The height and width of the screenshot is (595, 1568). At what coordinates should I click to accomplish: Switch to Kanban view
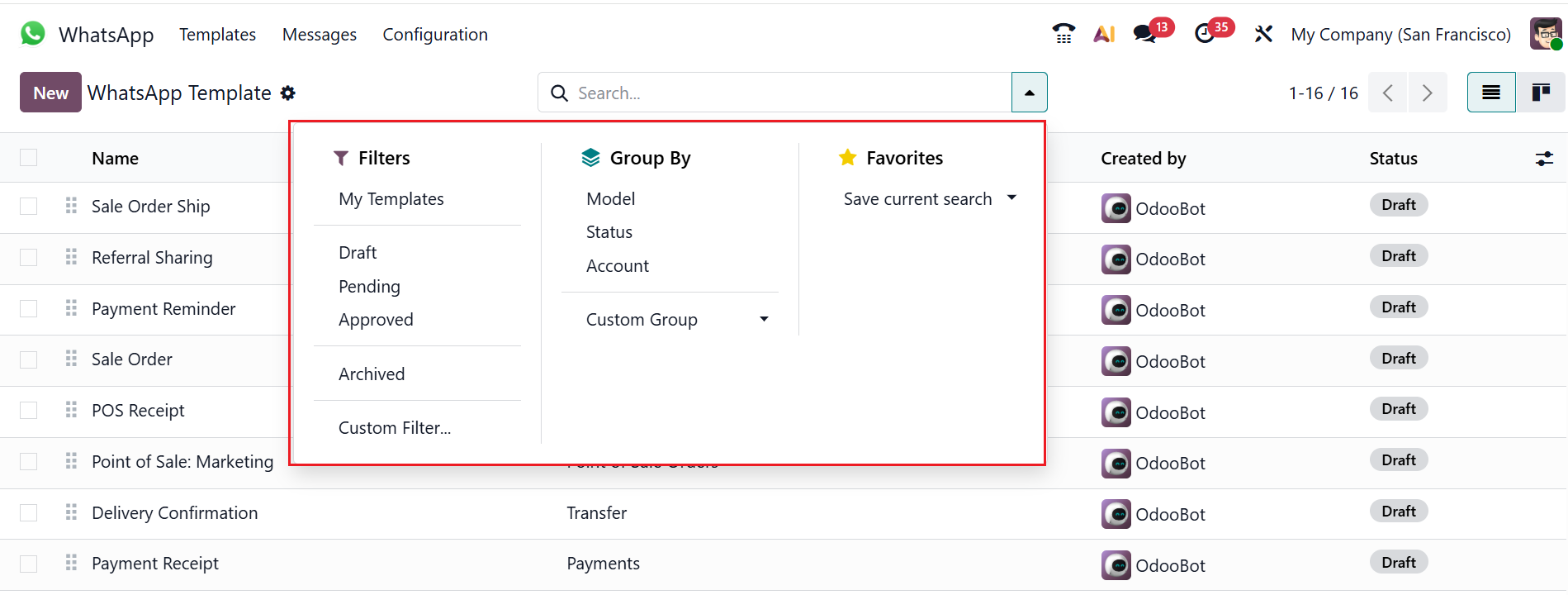[1540, 93]
